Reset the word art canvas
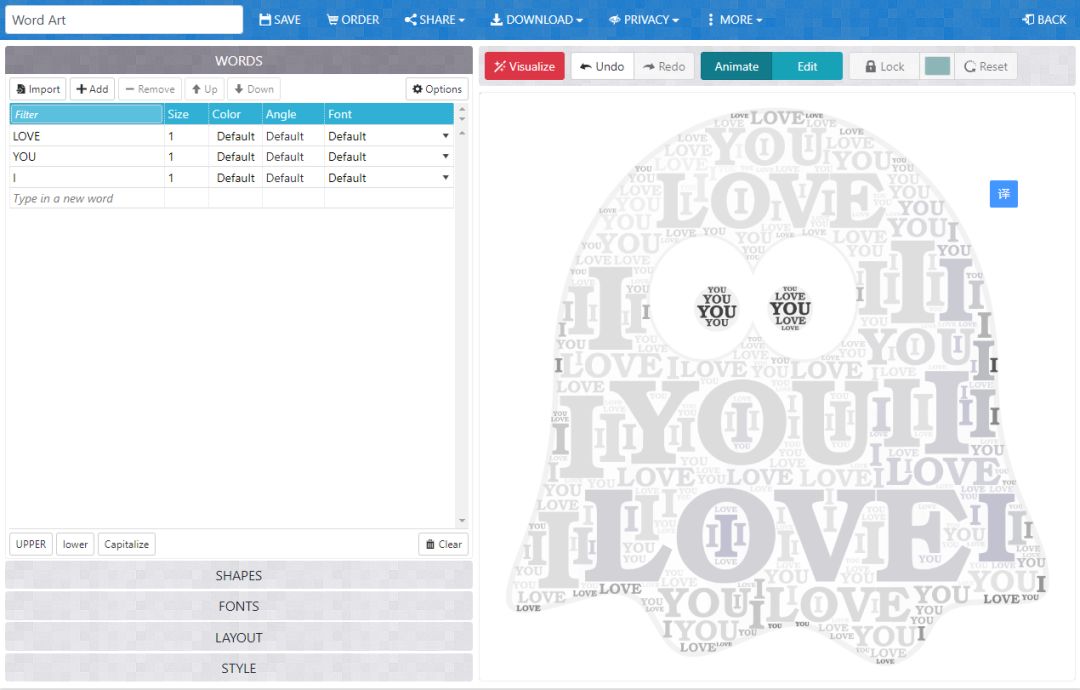 click(x=985, y=67)
